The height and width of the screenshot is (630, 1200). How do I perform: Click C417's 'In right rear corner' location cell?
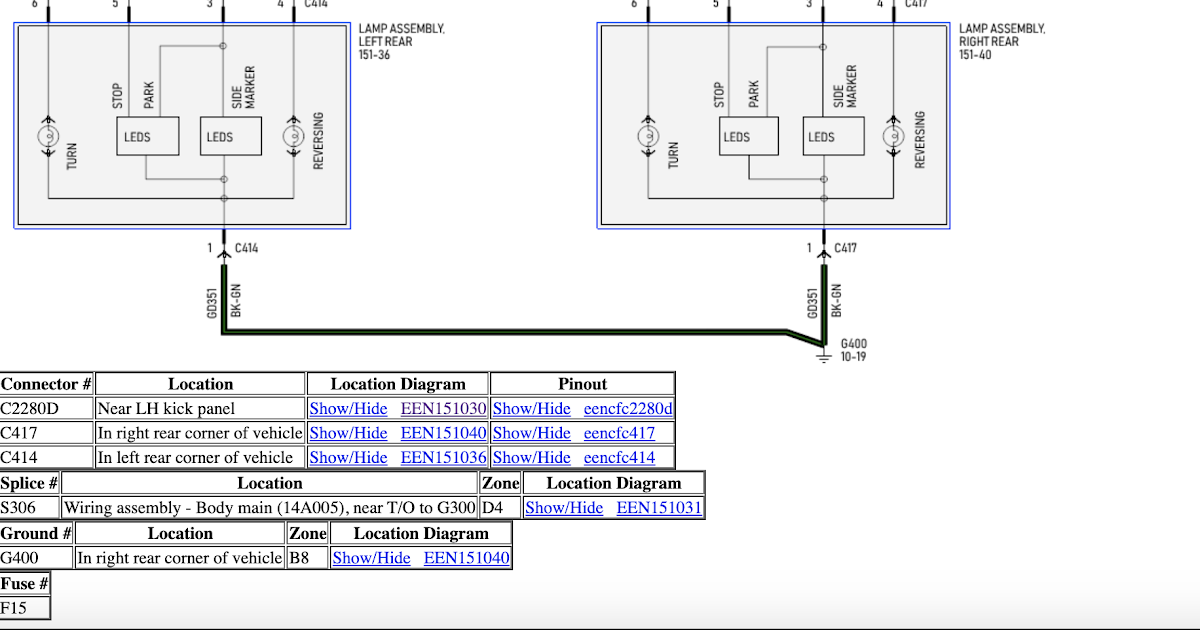200,433
